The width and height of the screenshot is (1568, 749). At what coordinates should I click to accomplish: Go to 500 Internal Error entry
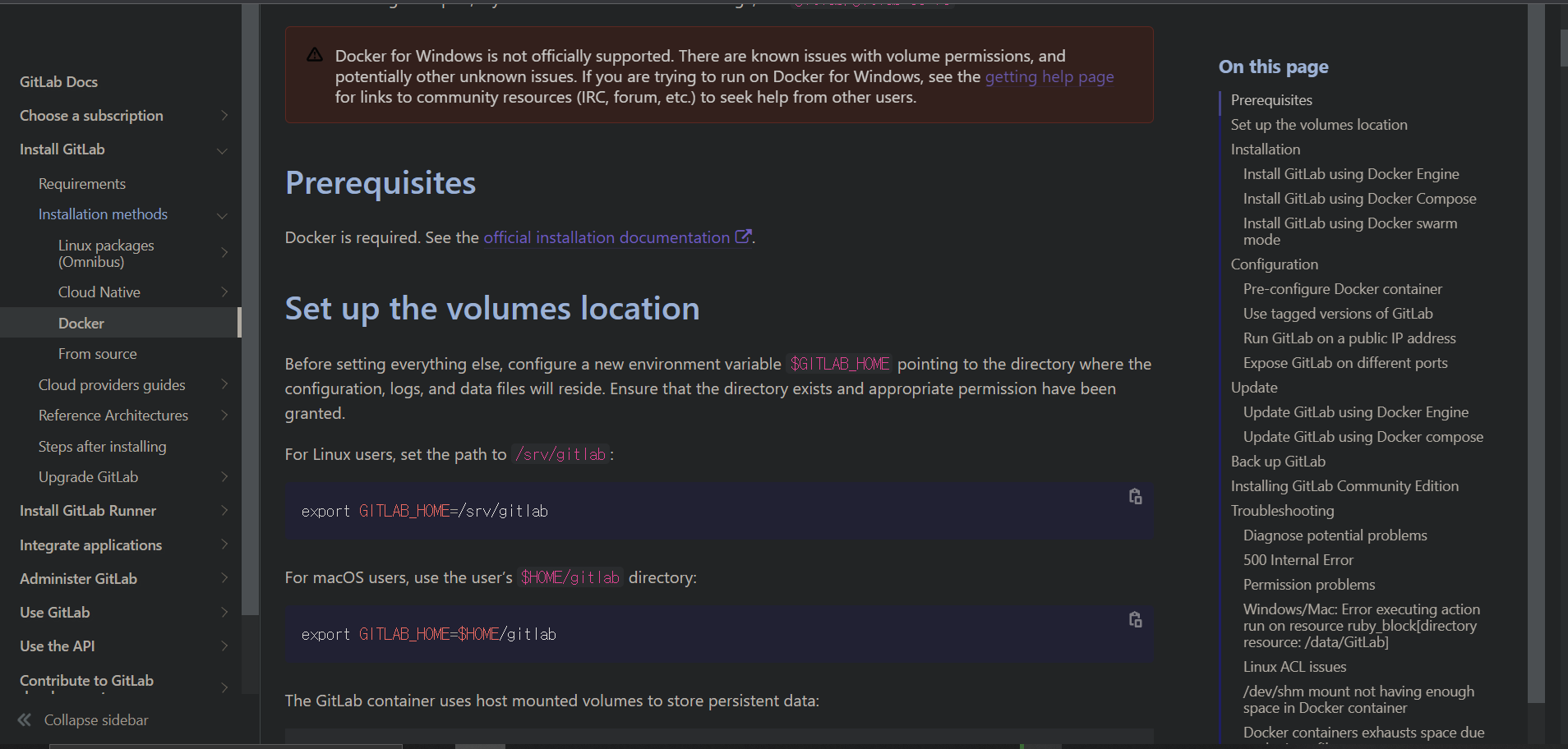1298,560
